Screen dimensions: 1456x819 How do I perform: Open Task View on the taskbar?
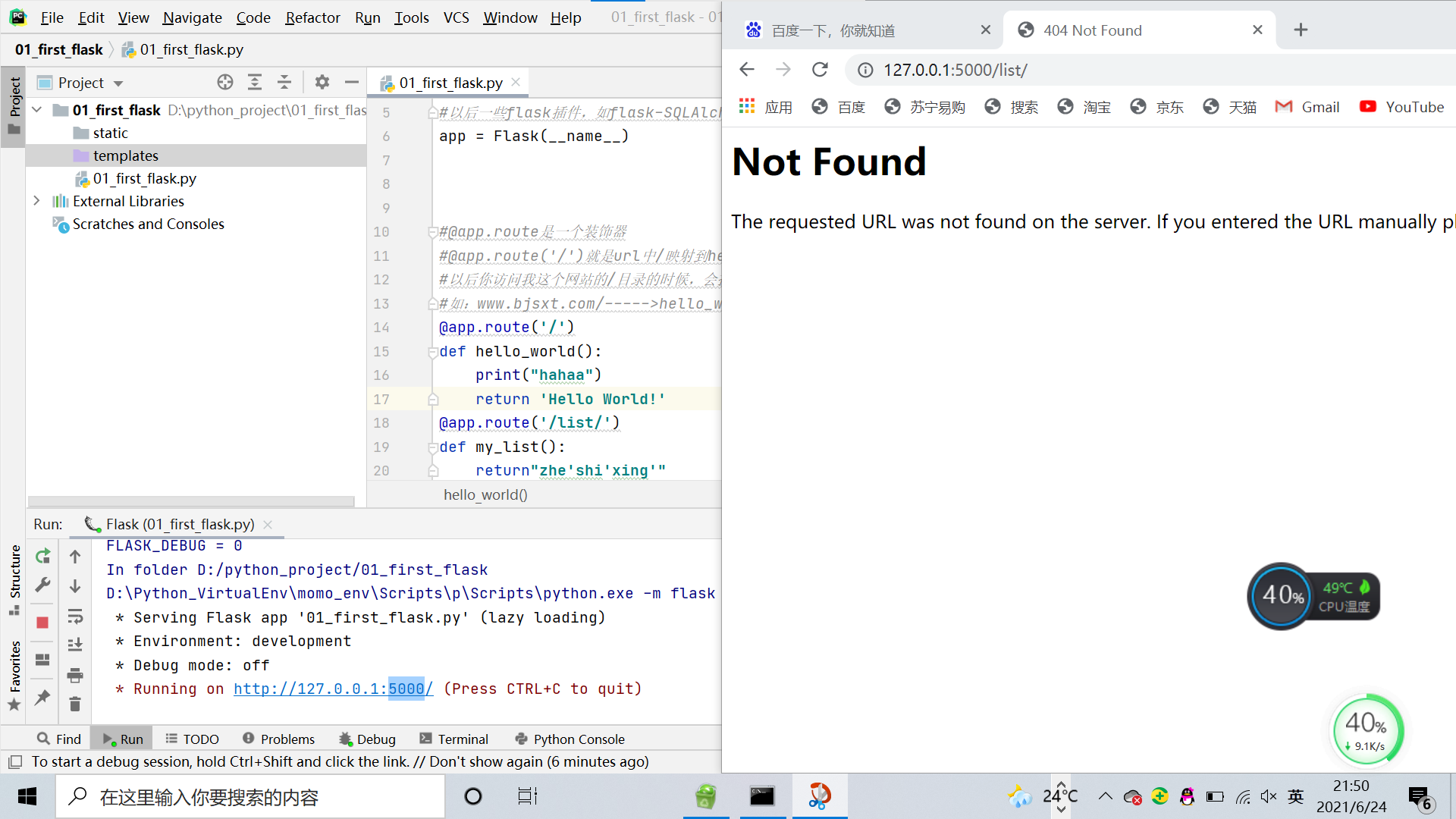coord(527,796)
